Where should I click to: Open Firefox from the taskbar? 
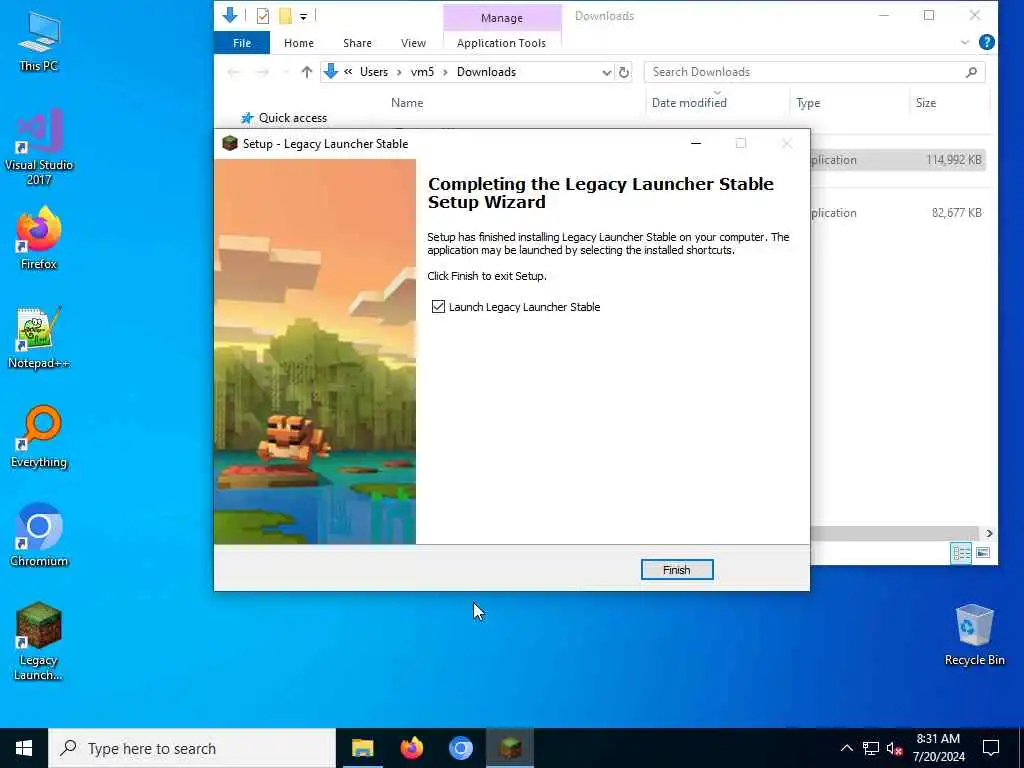411,748
